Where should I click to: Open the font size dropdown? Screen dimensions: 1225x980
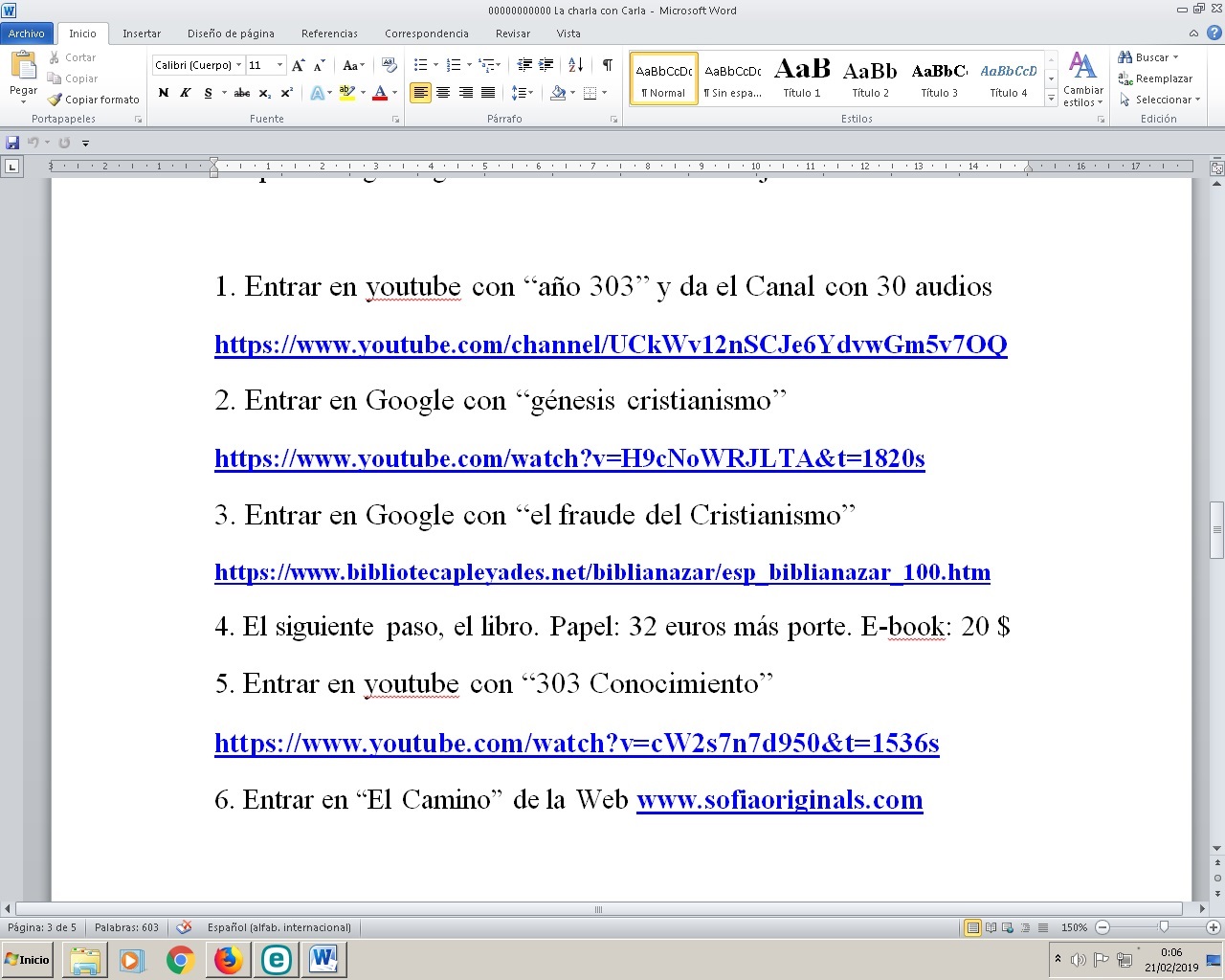[279, 65]
